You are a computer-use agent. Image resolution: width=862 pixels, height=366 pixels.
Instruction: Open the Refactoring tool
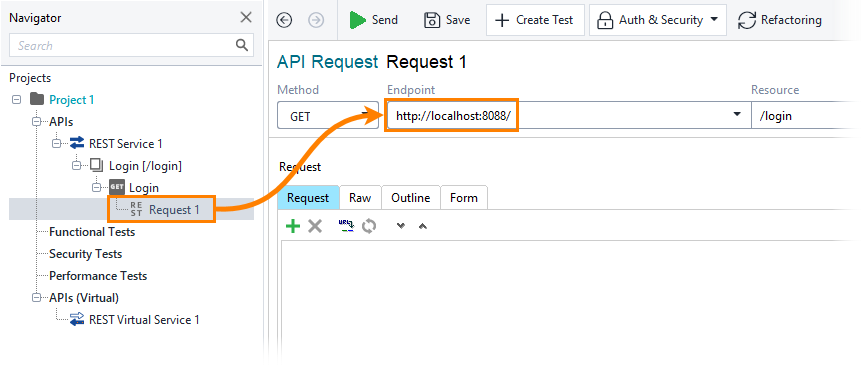pyautogui.click(x=780, y=20)
